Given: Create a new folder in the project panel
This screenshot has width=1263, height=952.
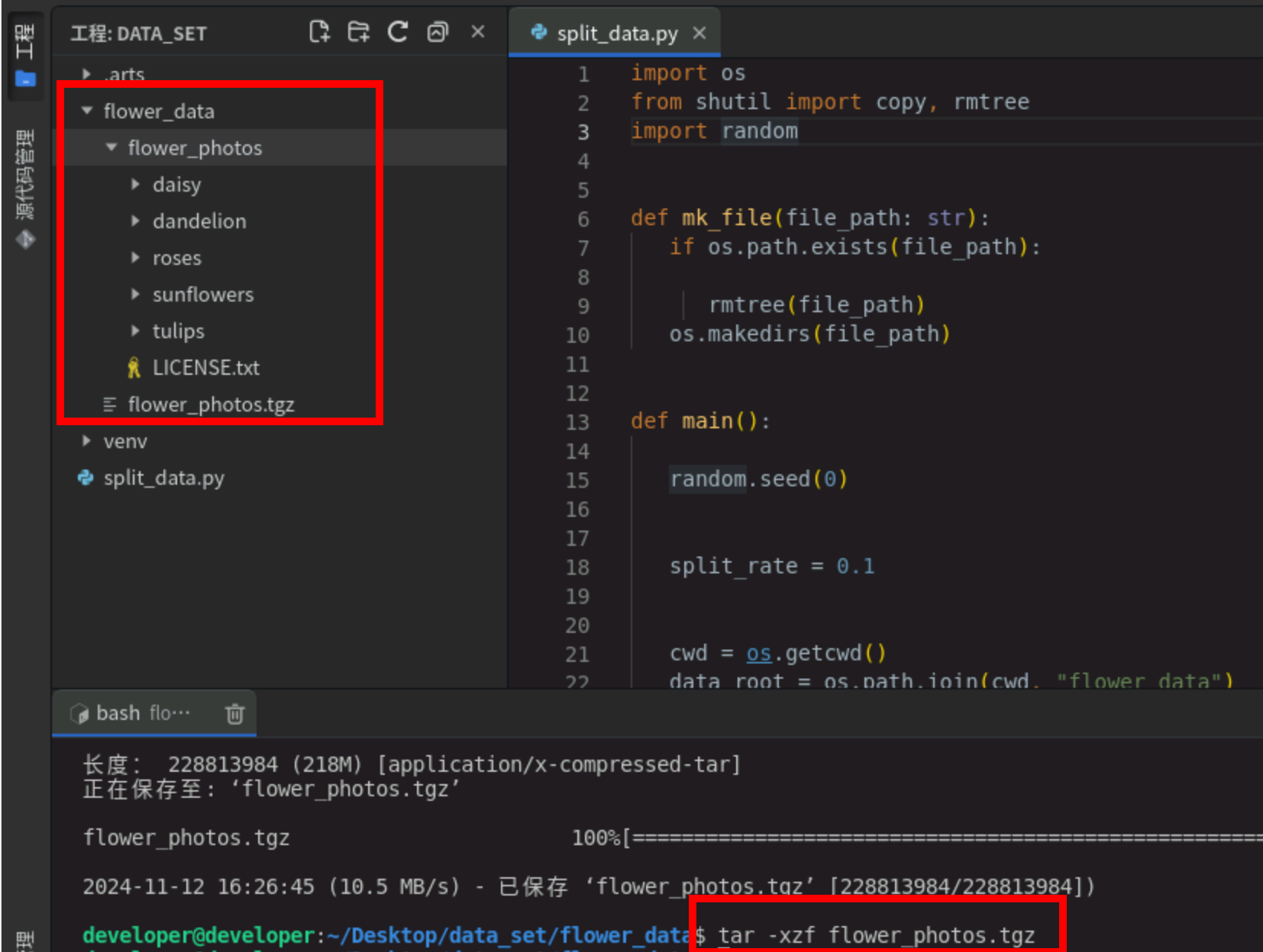Looking at the screenshot, I should click(358, 32).
